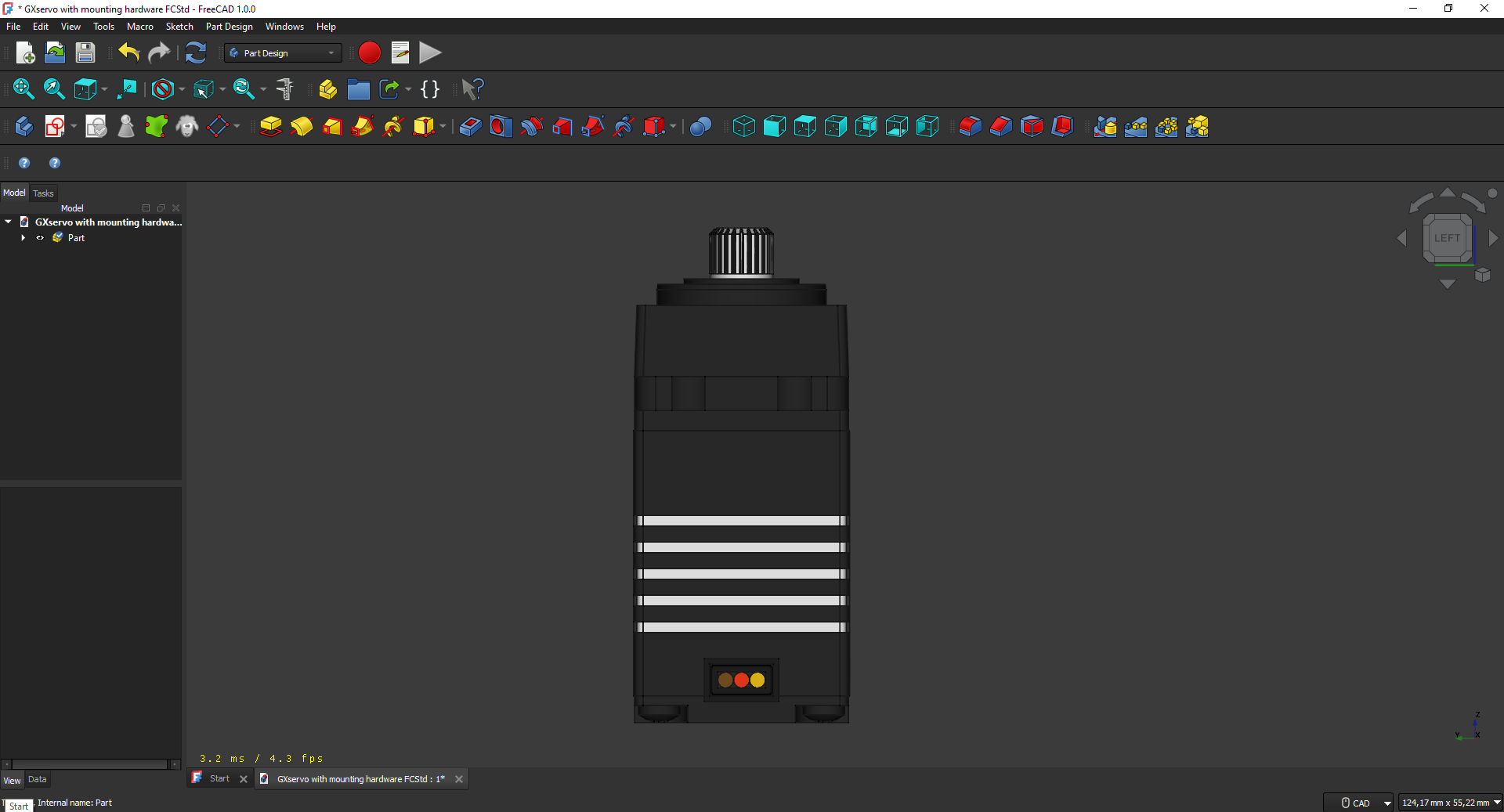Close the Start page tab

tap(244, 779)
